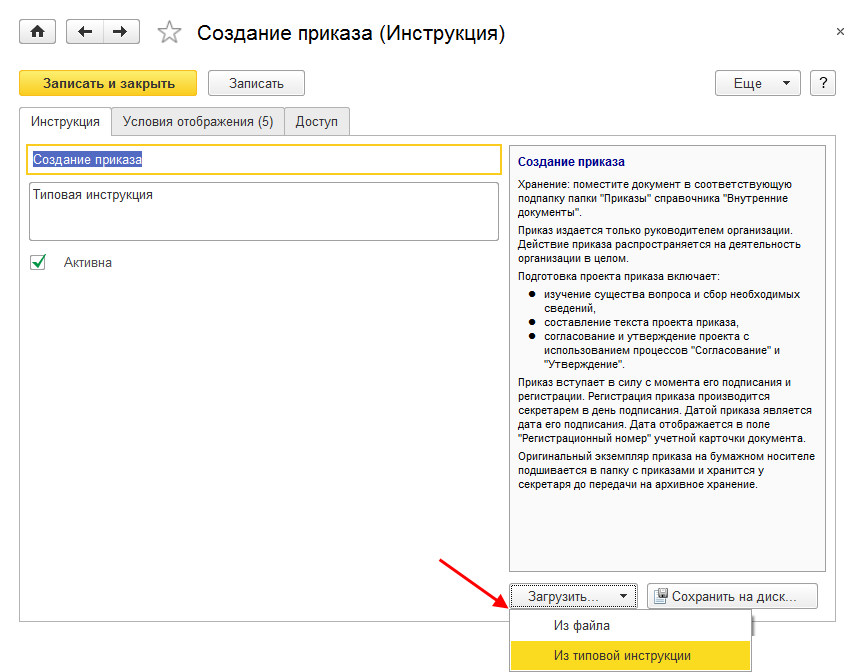Star this form as a favorite
The width and height of the screenshot is (862, 672).
click(168, 31)
